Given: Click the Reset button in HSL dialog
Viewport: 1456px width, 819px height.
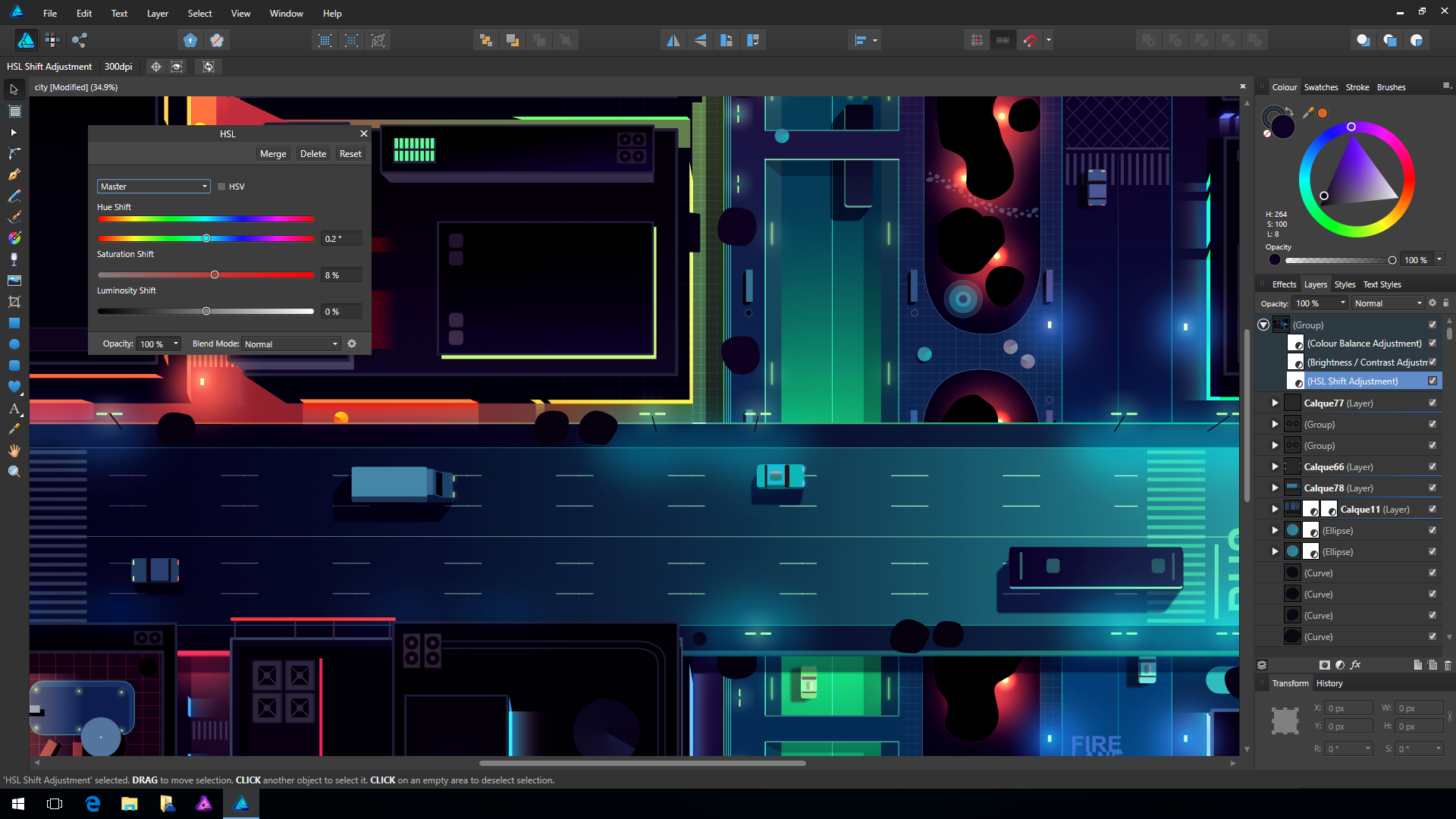Looking at the screenshot, I should coord(350,154).
